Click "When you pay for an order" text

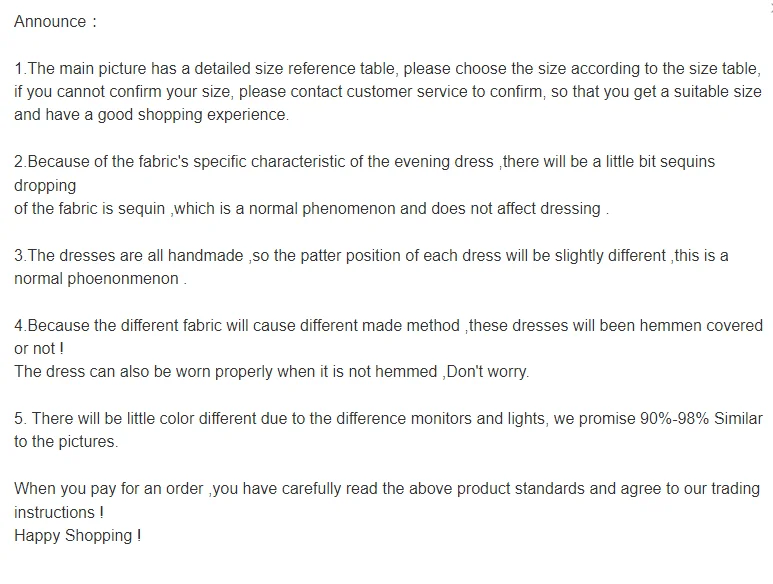108,488
